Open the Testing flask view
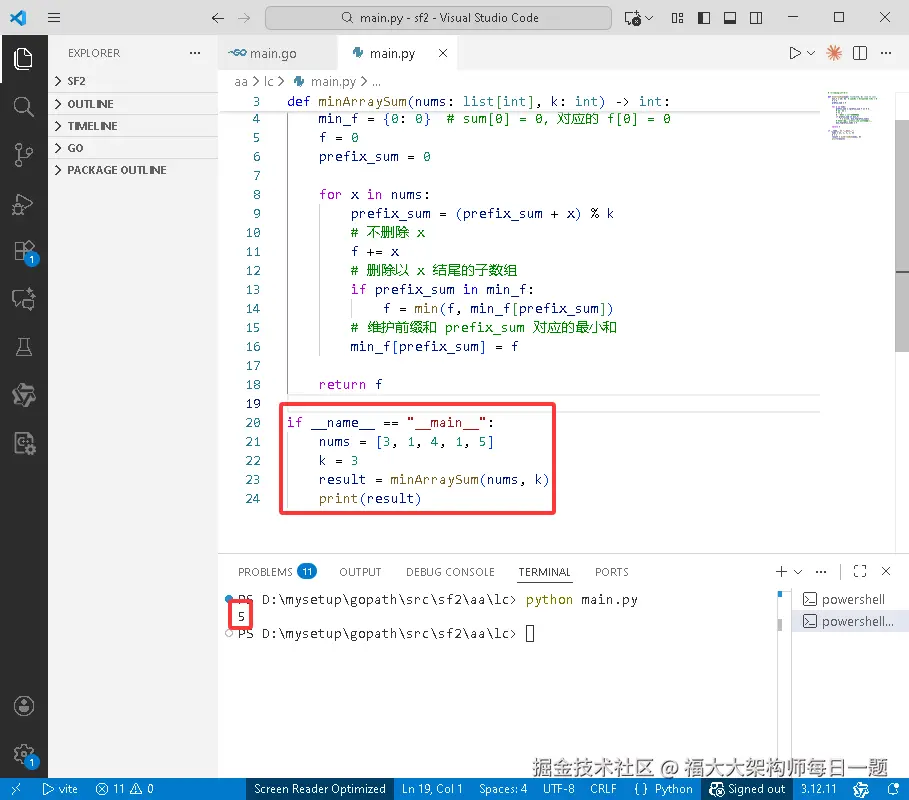 click(23, 347)
